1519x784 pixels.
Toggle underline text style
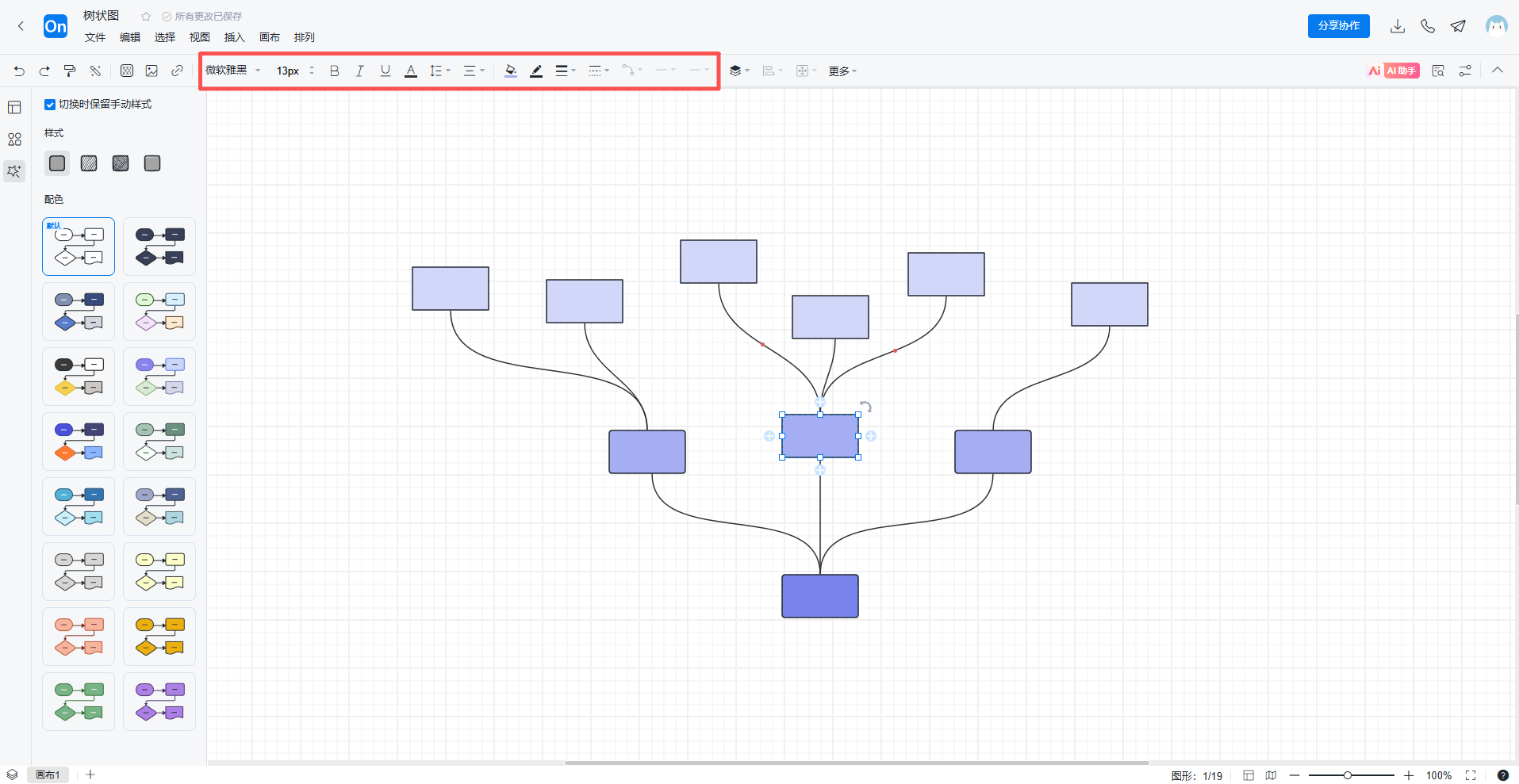[386, 71]
